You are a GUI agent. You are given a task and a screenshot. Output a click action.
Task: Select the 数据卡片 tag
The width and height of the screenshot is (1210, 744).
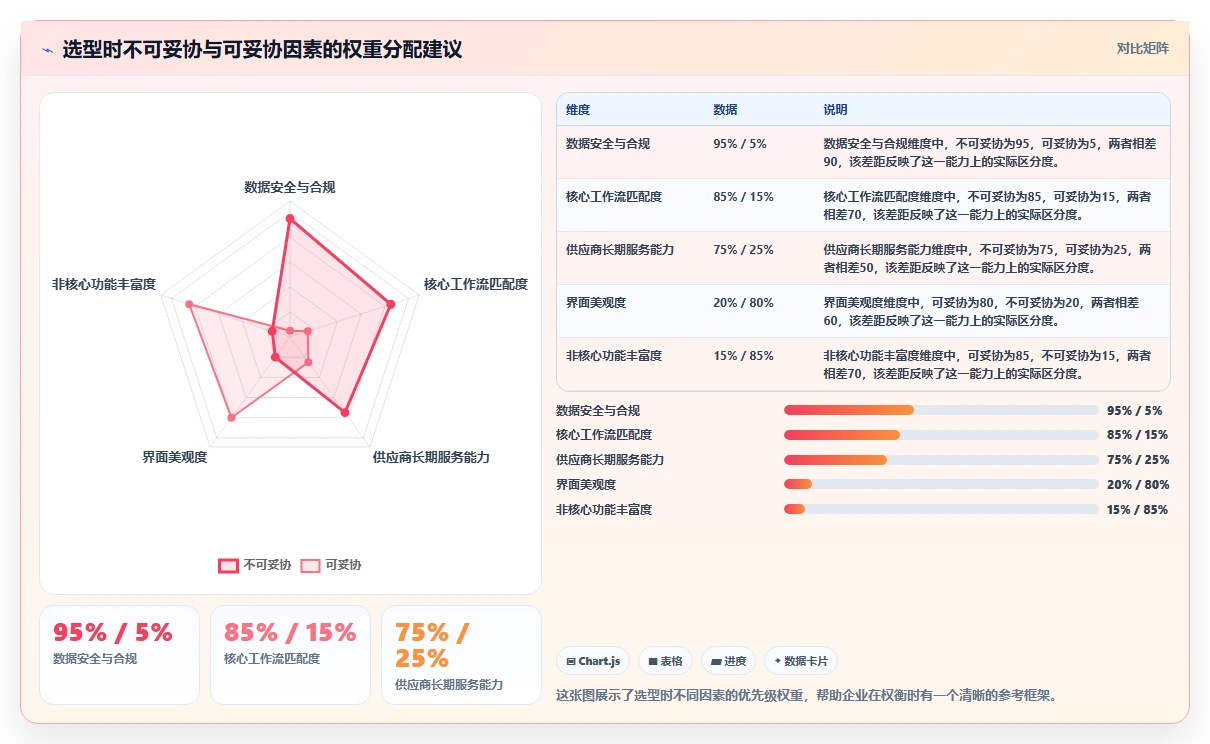[801, 661]
